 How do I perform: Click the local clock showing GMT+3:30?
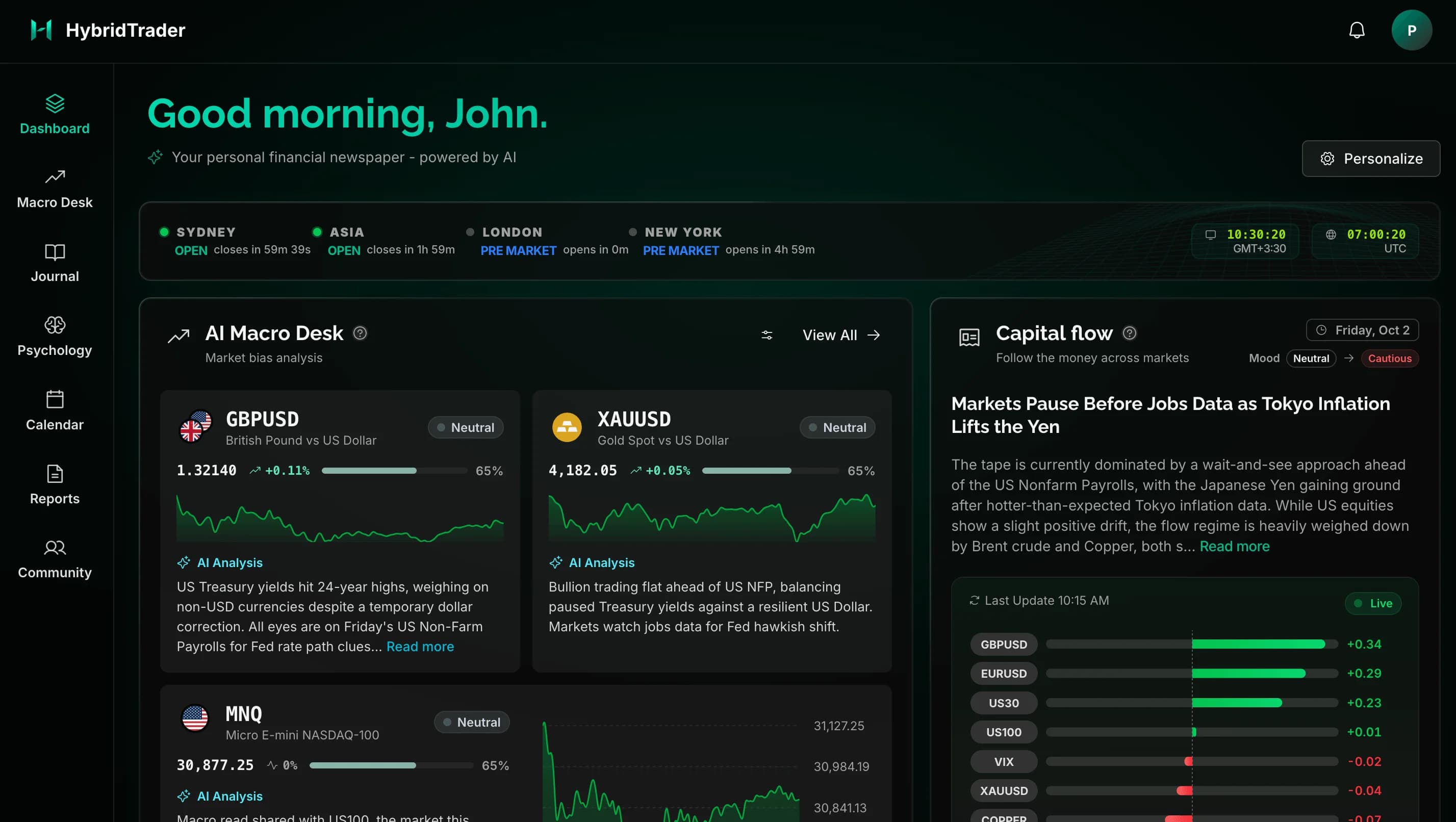pyautogui.click(x=1244, y=241)
